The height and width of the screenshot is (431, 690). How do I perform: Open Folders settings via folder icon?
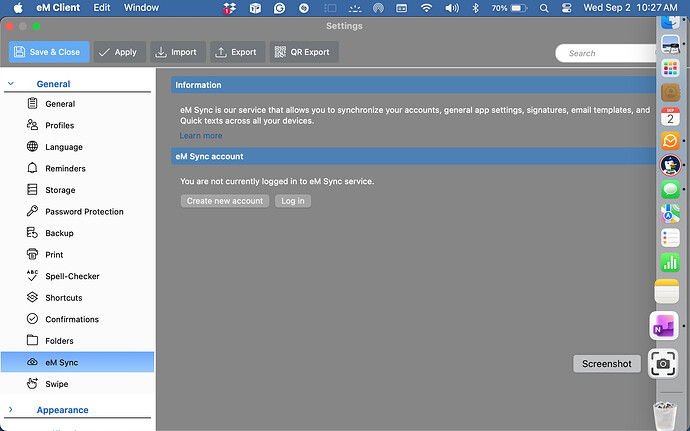tap(32, 341)
